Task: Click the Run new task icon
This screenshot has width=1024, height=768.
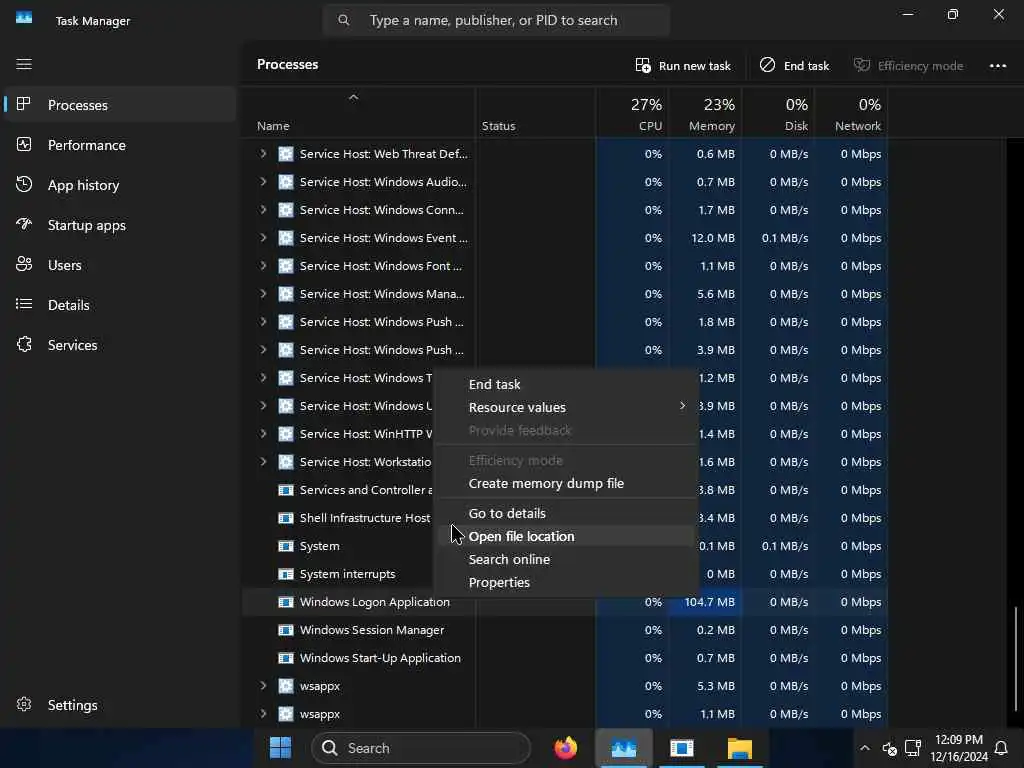Action: [643, 65]
